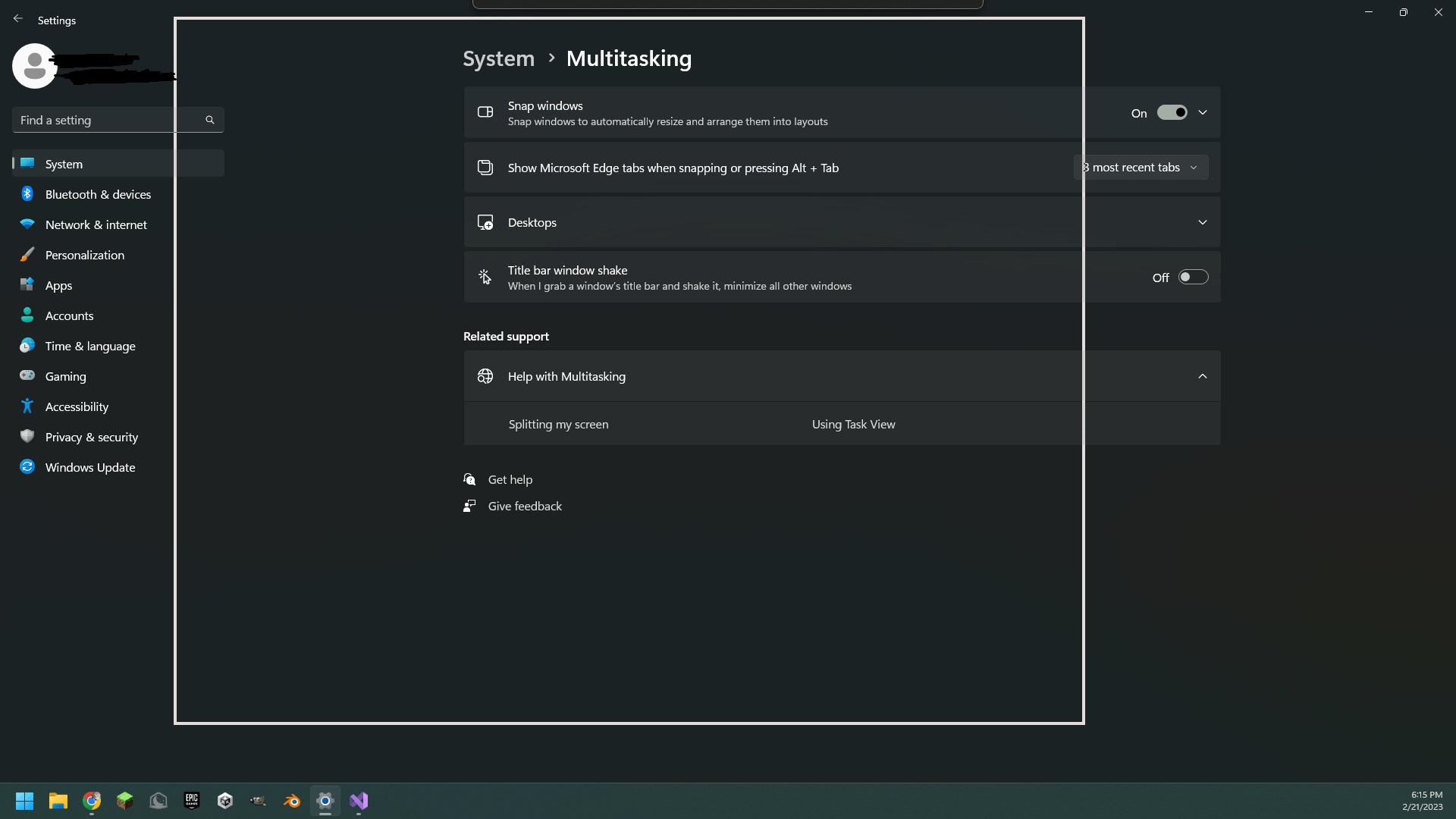Screen dimensions: 1456x819
Task: Select Apps in the sidebar
Action: click(118, 285)
